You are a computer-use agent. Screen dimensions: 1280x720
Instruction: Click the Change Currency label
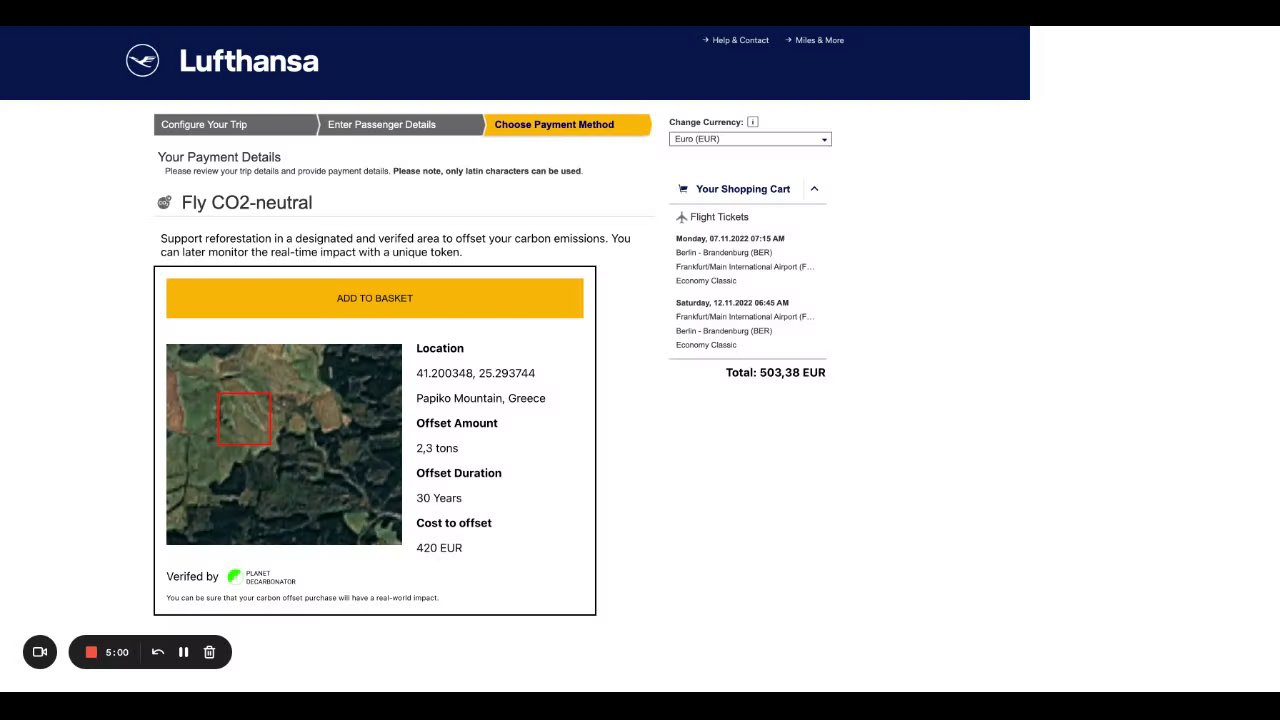[x=706, y=122]
